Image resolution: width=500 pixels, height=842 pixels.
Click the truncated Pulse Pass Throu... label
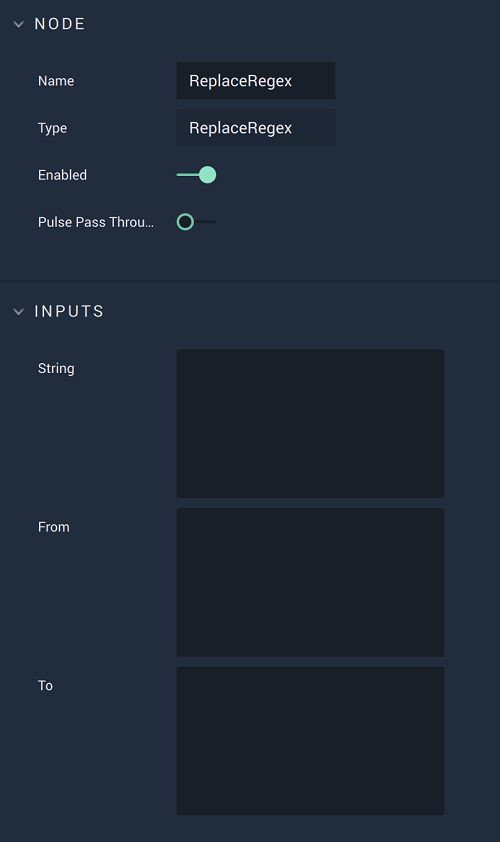(x=96, y=222)
